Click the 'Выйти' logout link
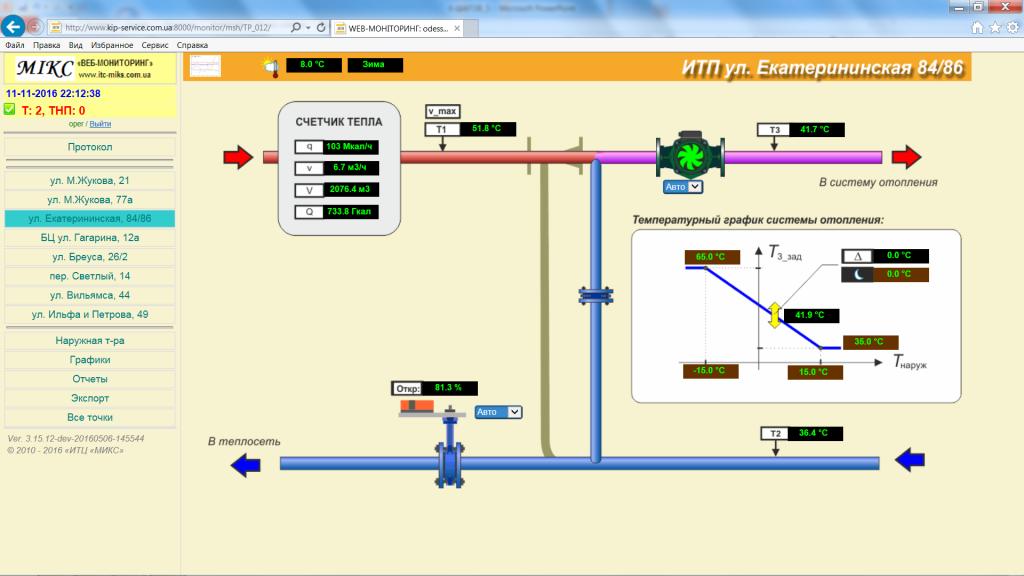The width and height of the screenshot is (1024, 576). click(101, 124)
